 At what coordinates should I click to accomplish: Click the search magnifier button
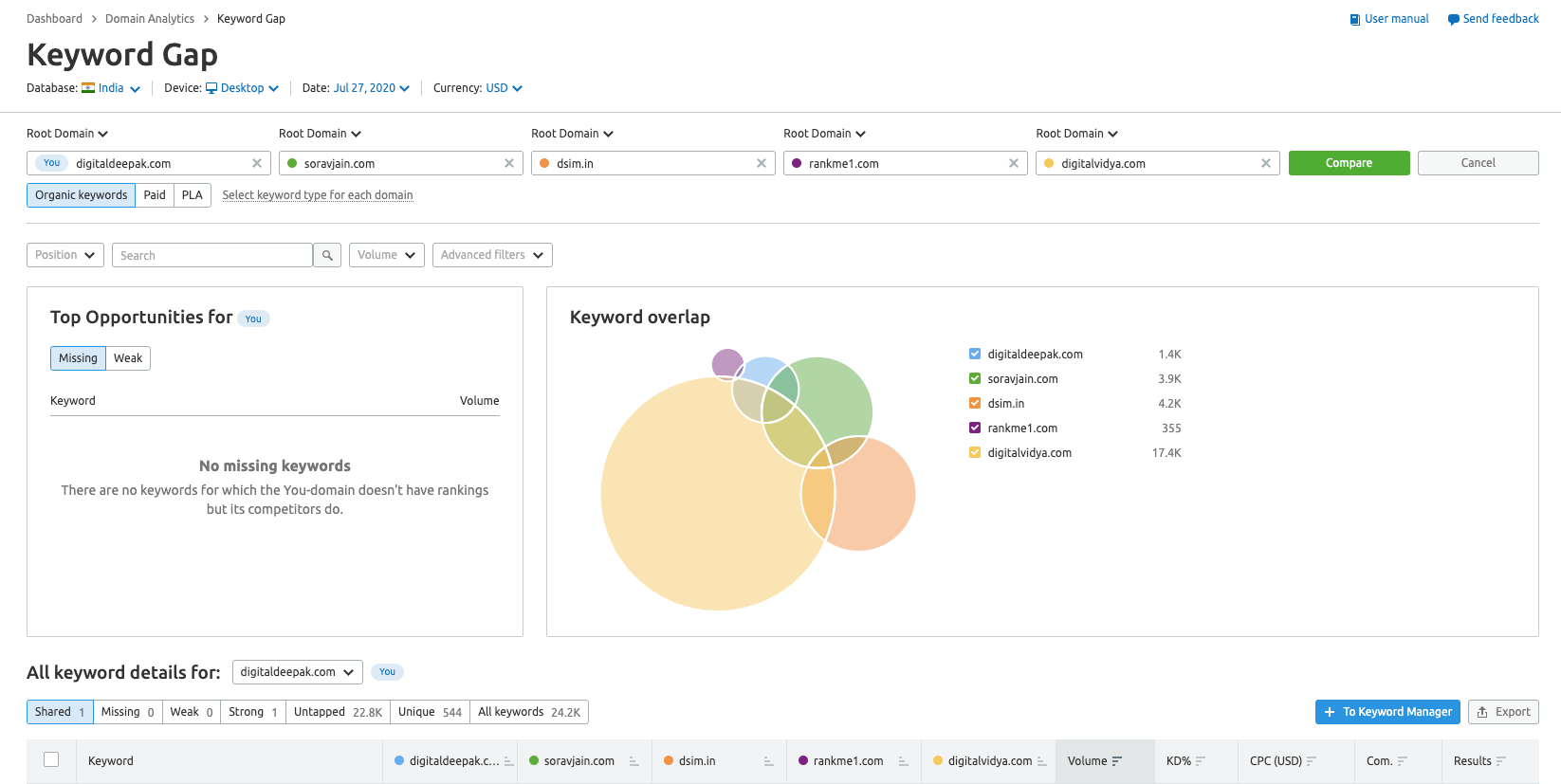point(327,255)
